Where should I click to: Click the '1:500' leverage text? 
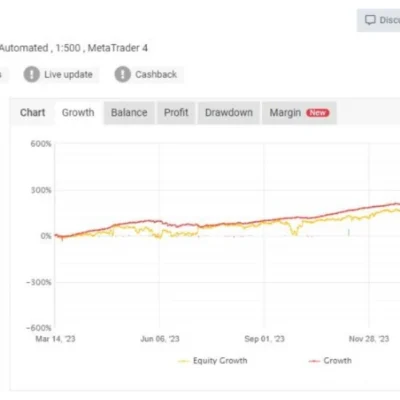point(68,48)
